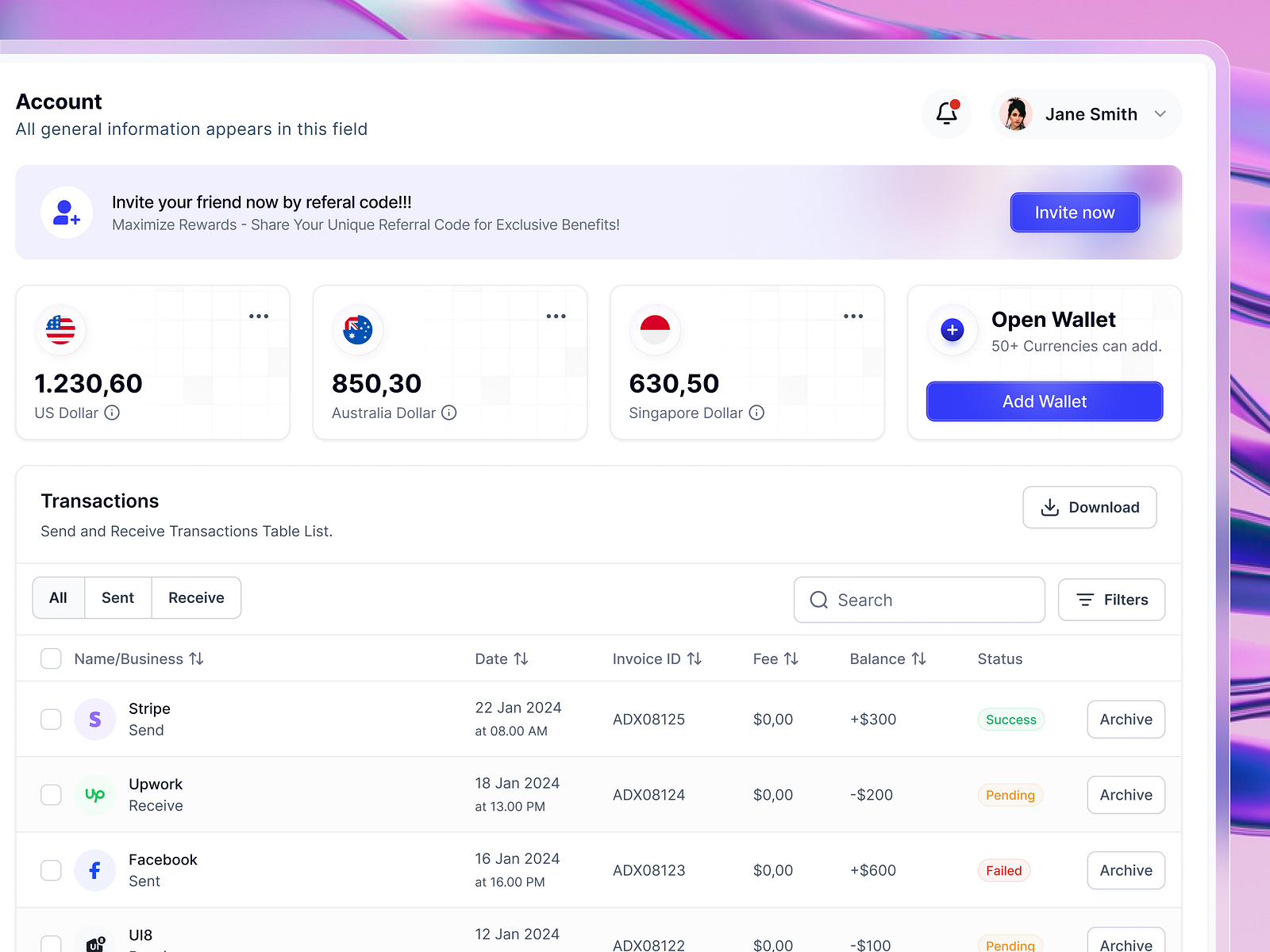Click invoice ID ADX08125
This screenshot has height=952, width=1270.
click(x=648, y=720)
